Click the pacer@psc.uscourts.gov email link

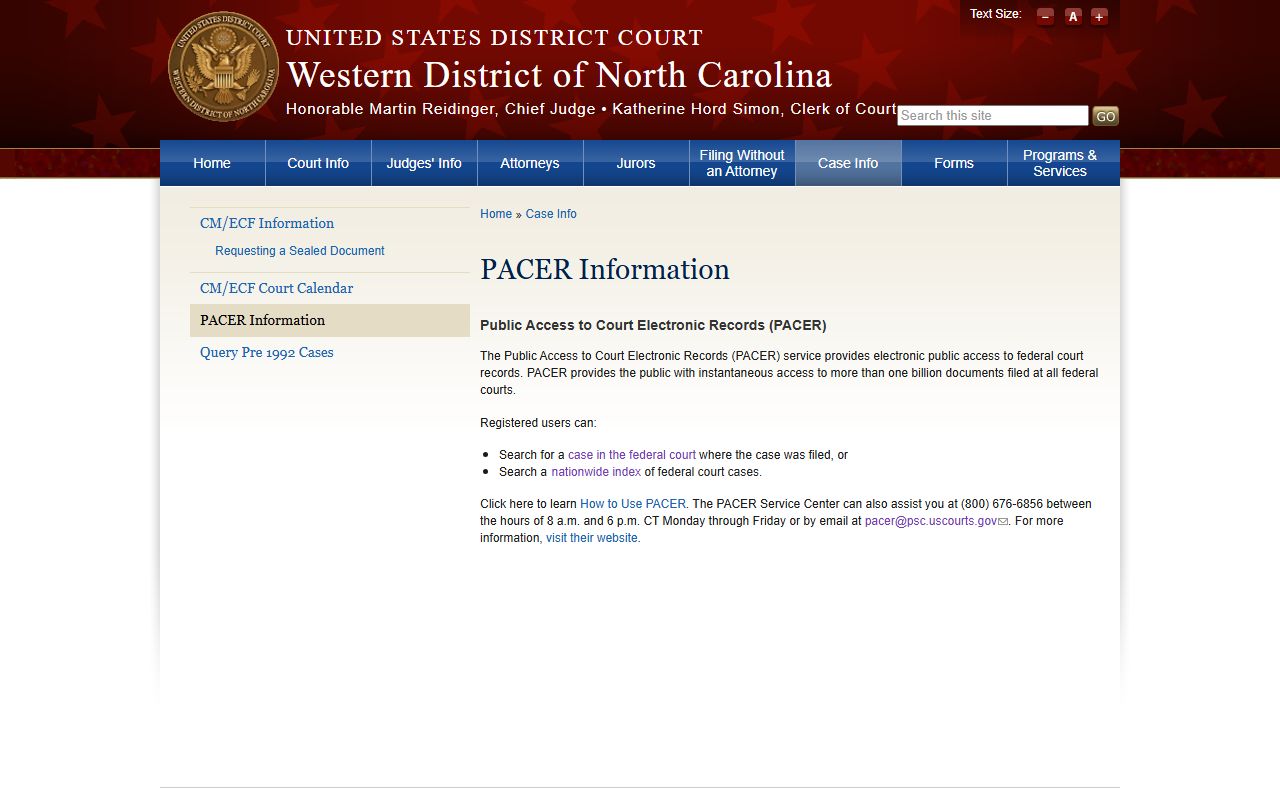(x=931, y=521)
